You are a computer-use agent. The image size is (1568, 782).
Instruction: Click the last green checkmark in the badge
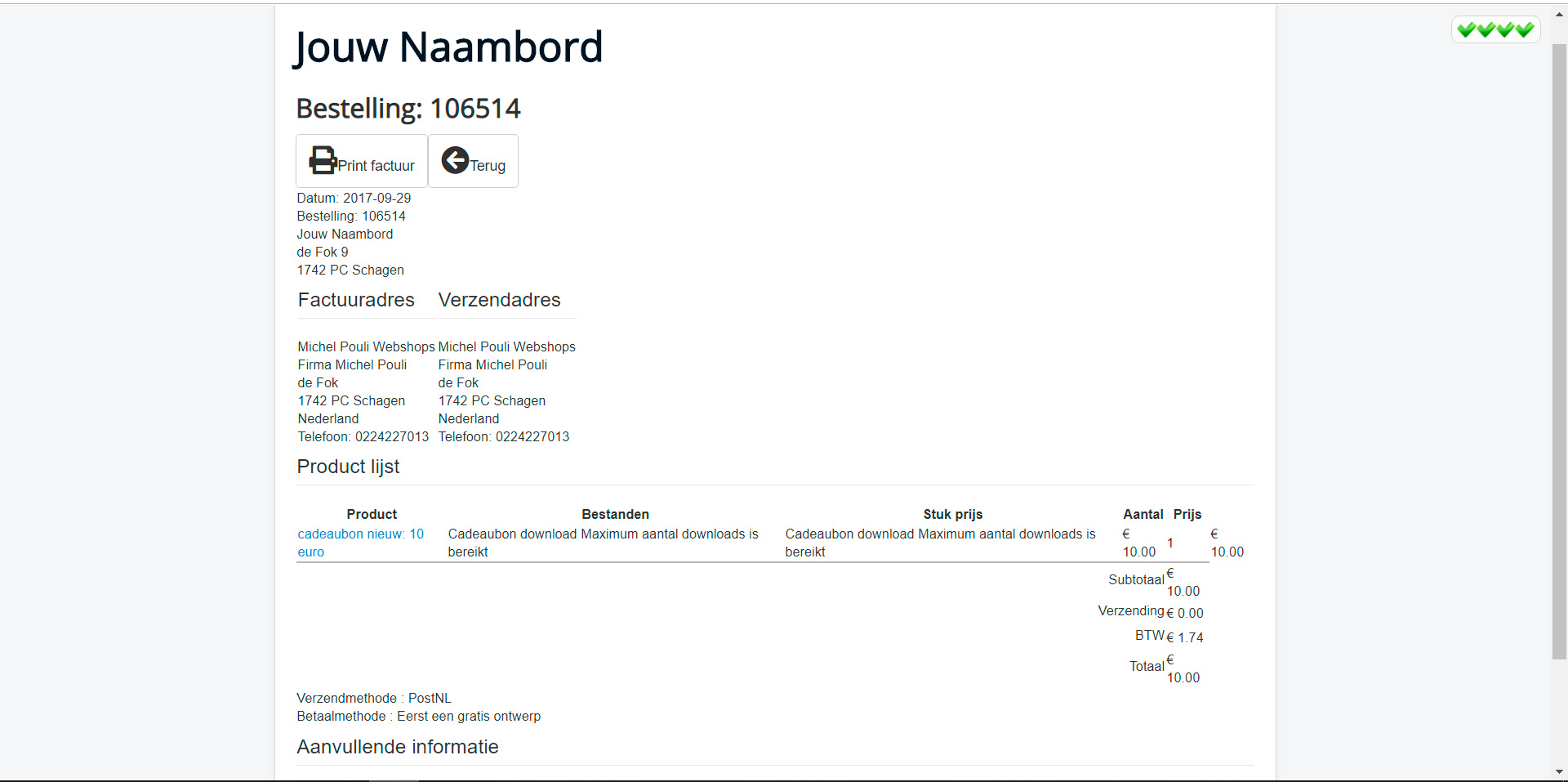point(1525,30)
